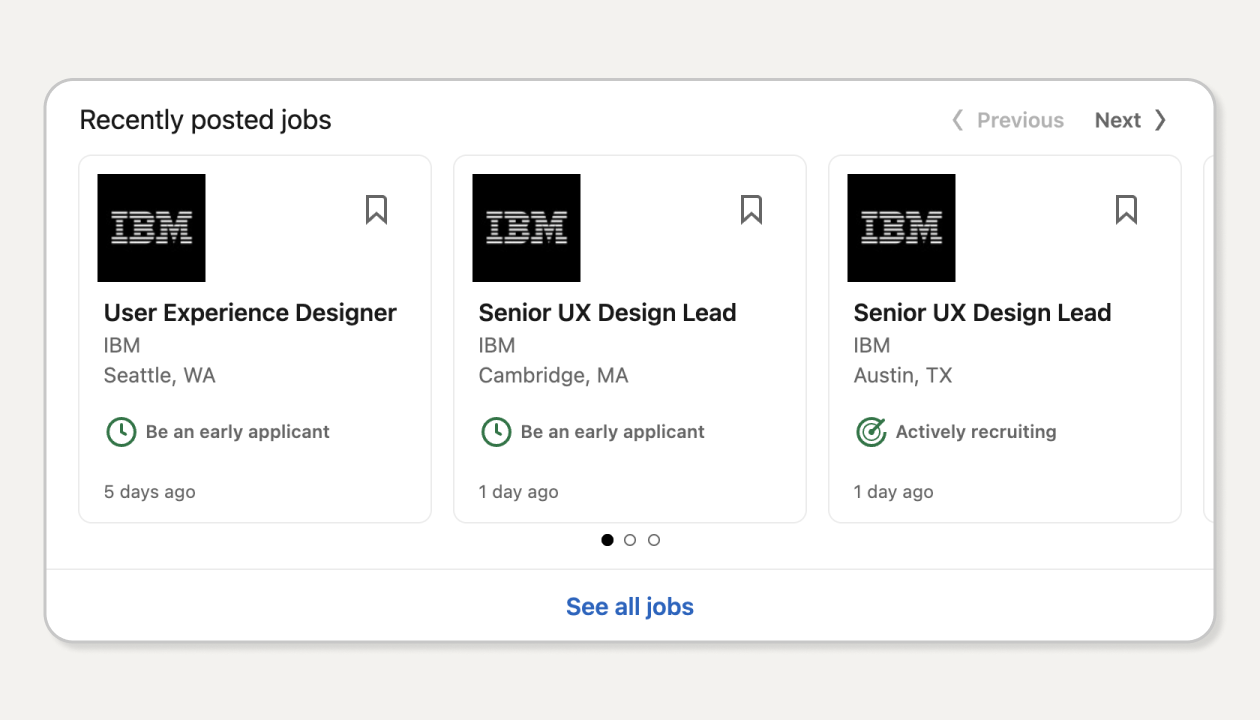Select the second carousel page dot

(x=630, y=540)
